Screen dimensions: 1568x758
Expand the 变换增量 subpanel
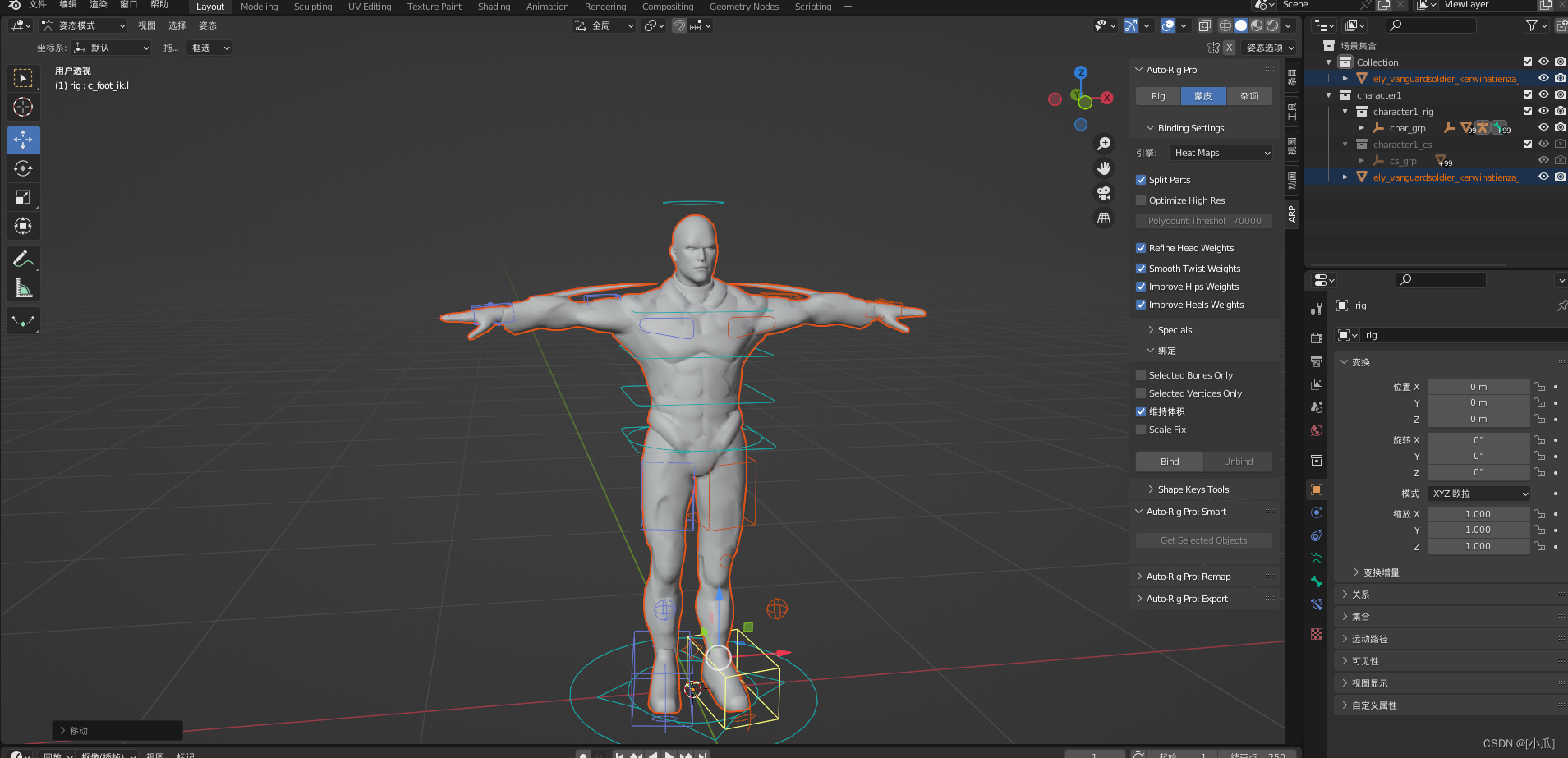point(1381,572)
